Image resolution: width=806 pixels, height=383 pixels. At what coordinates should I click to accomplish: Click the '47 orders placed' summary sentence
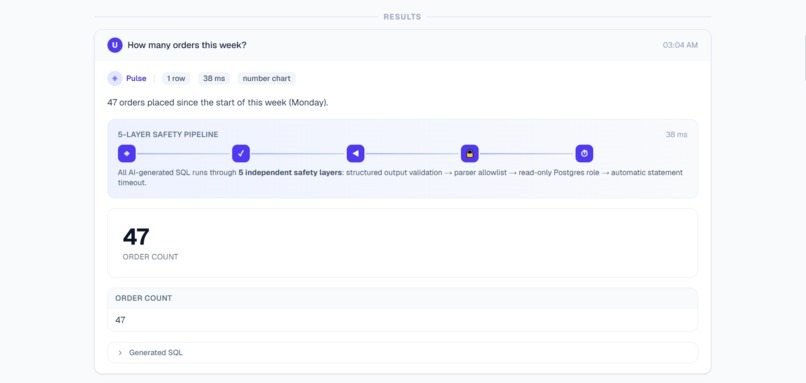pyautogui.click(x=217, y=102)
